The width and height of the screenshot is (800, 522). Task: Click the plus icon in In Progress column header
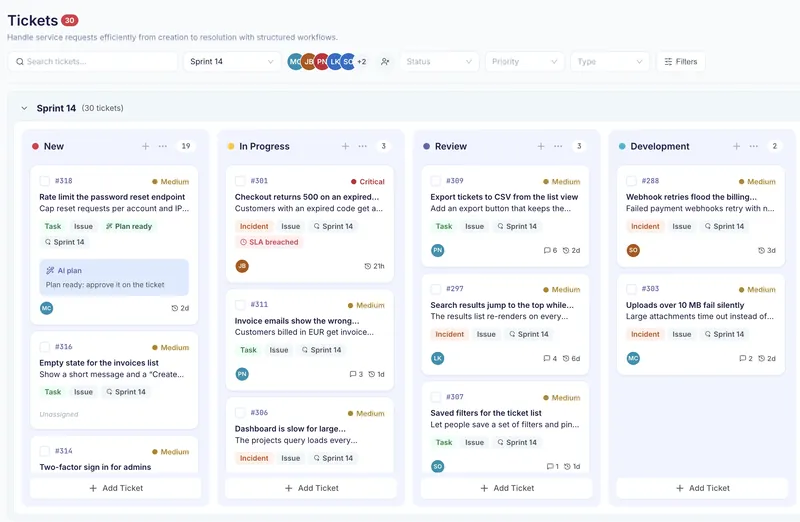coord(345,146)
